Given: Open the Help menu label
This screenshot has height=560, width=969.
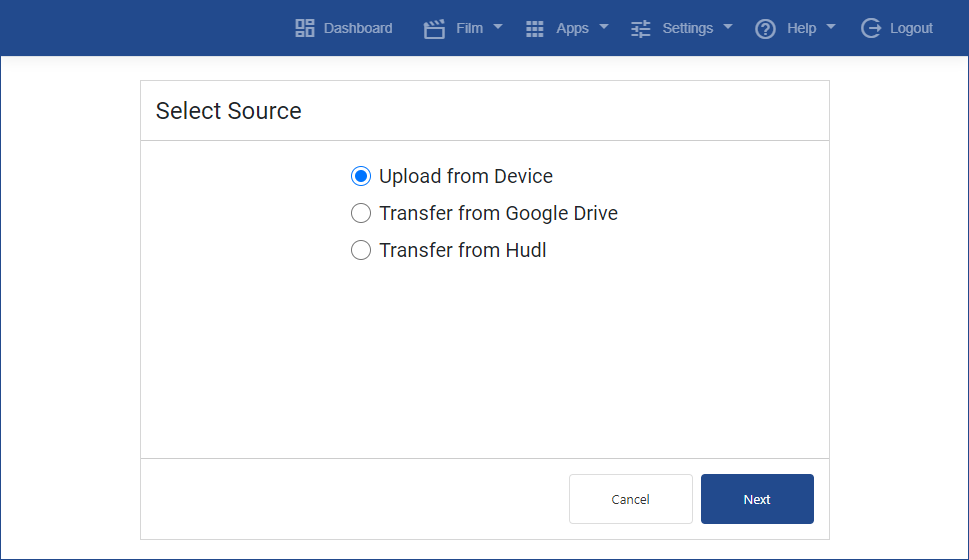Looking at the screenshot, I should (802, 28).
